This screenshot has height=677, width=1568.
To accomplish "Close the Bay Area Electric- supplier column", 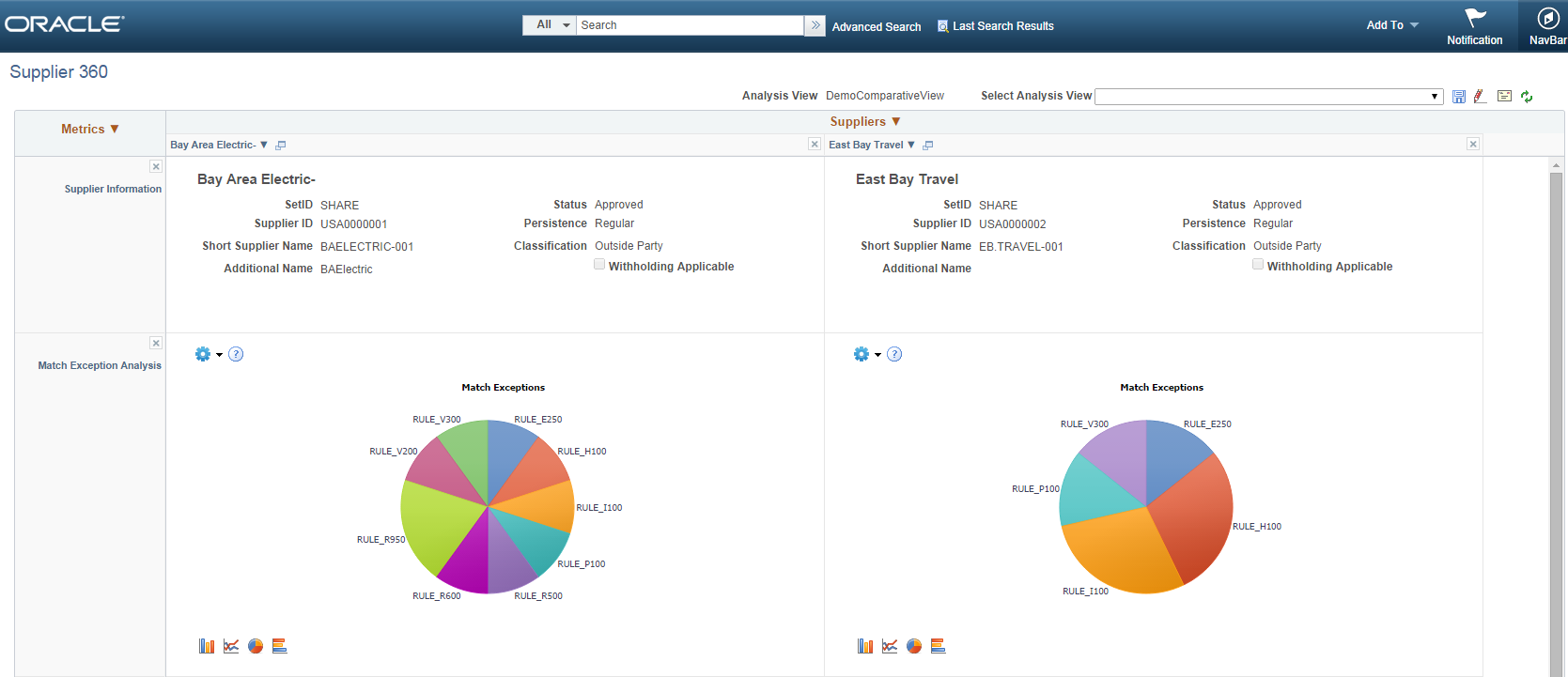I will pyautogui.click(x=815, y=144).
